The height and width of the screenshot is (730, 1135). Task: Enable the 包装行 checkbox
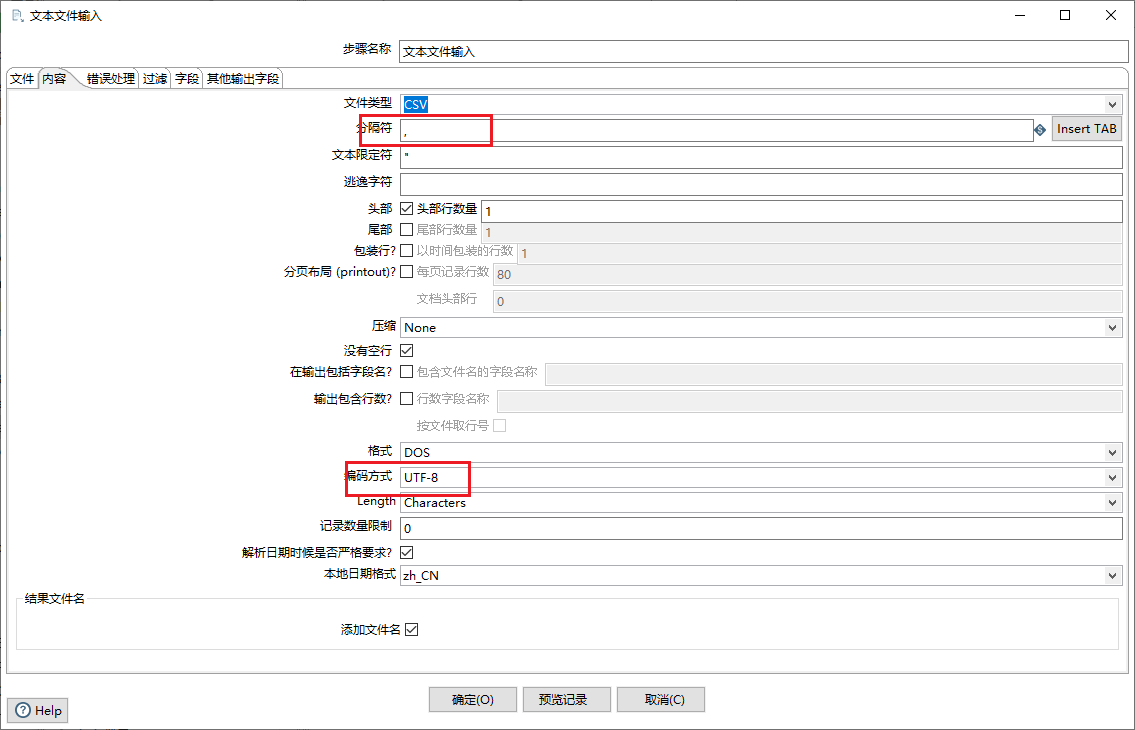(x=407, y=251)
